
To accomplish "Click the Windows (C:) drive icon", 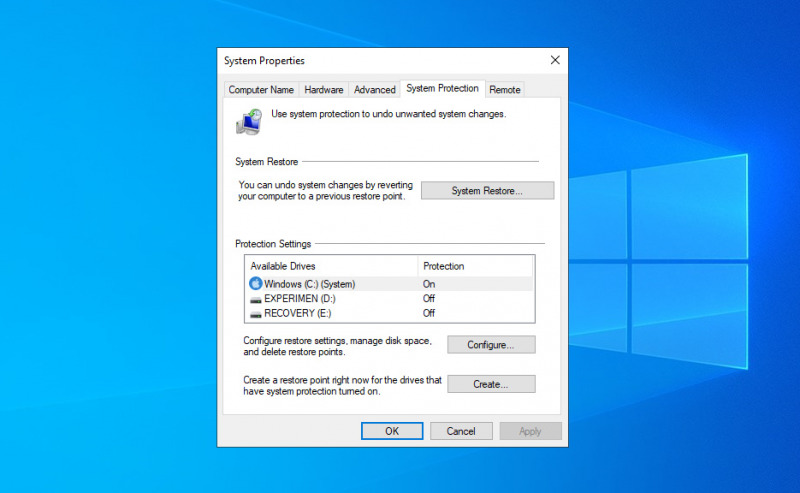I will click(x=255, y=284).
